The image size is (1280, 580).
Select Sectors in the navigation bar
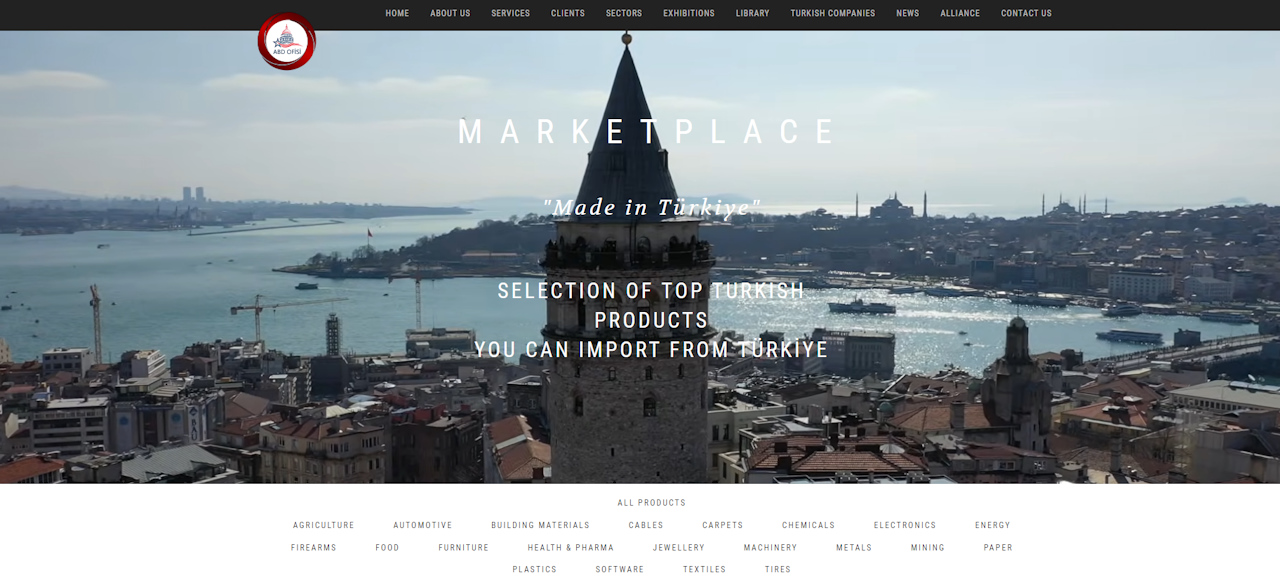click(624, 13)
